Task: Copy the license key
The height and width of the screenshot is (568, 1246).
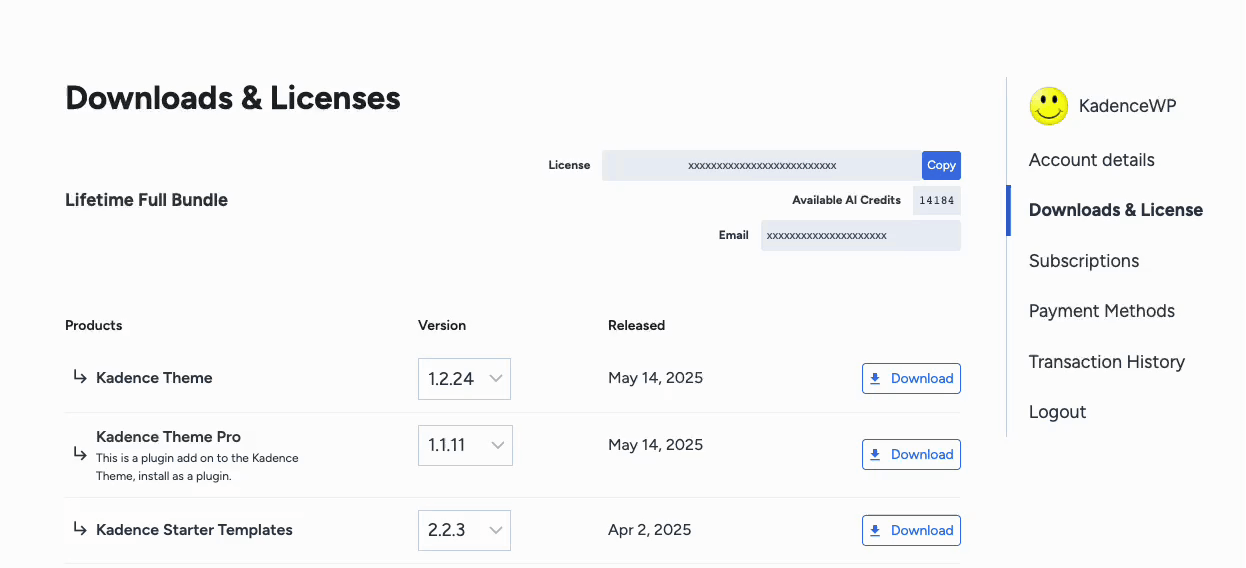Action: pos(941,165)
